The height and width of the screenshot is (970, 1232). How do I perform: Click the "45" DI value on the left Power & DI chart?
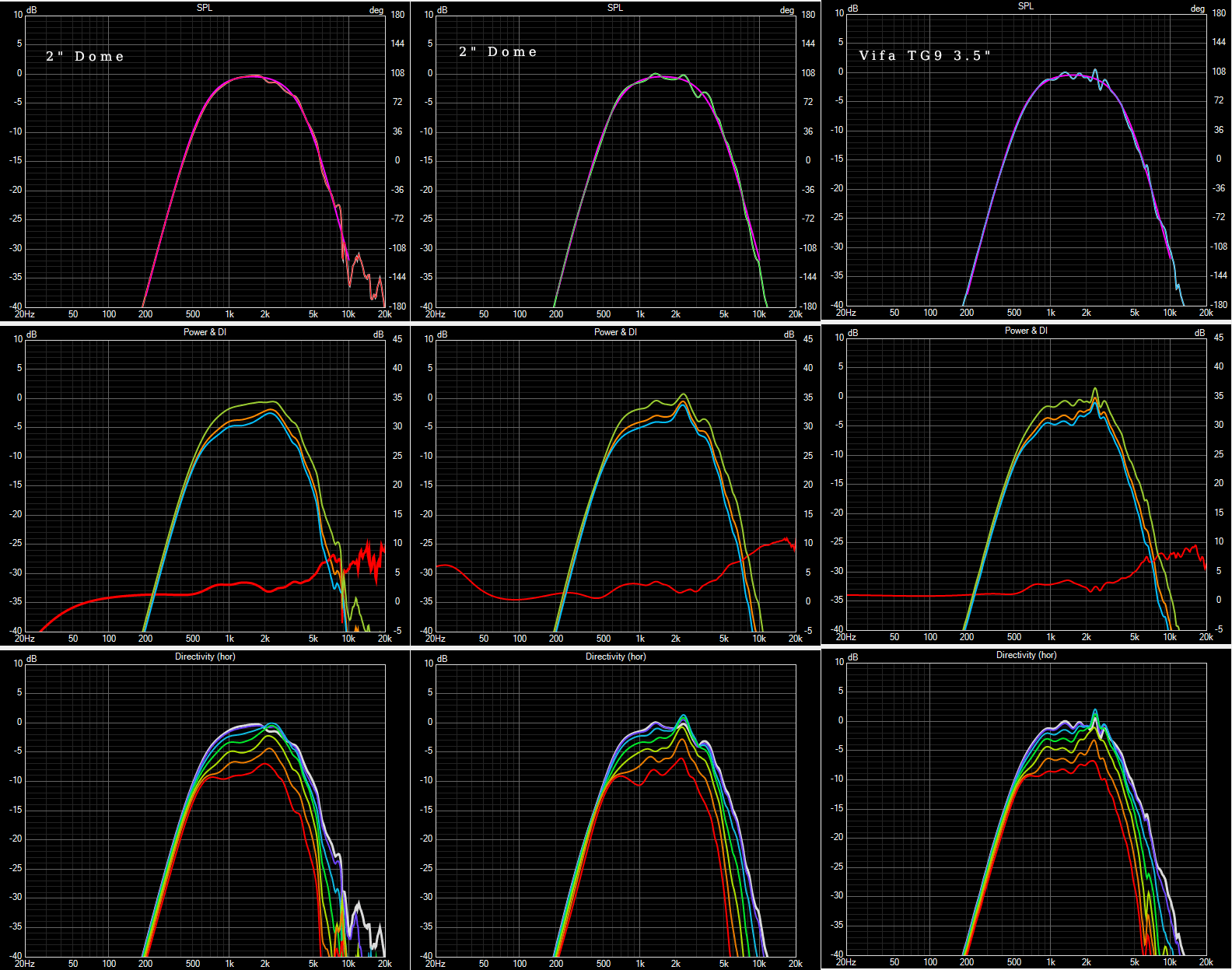[x=397, y=339]
